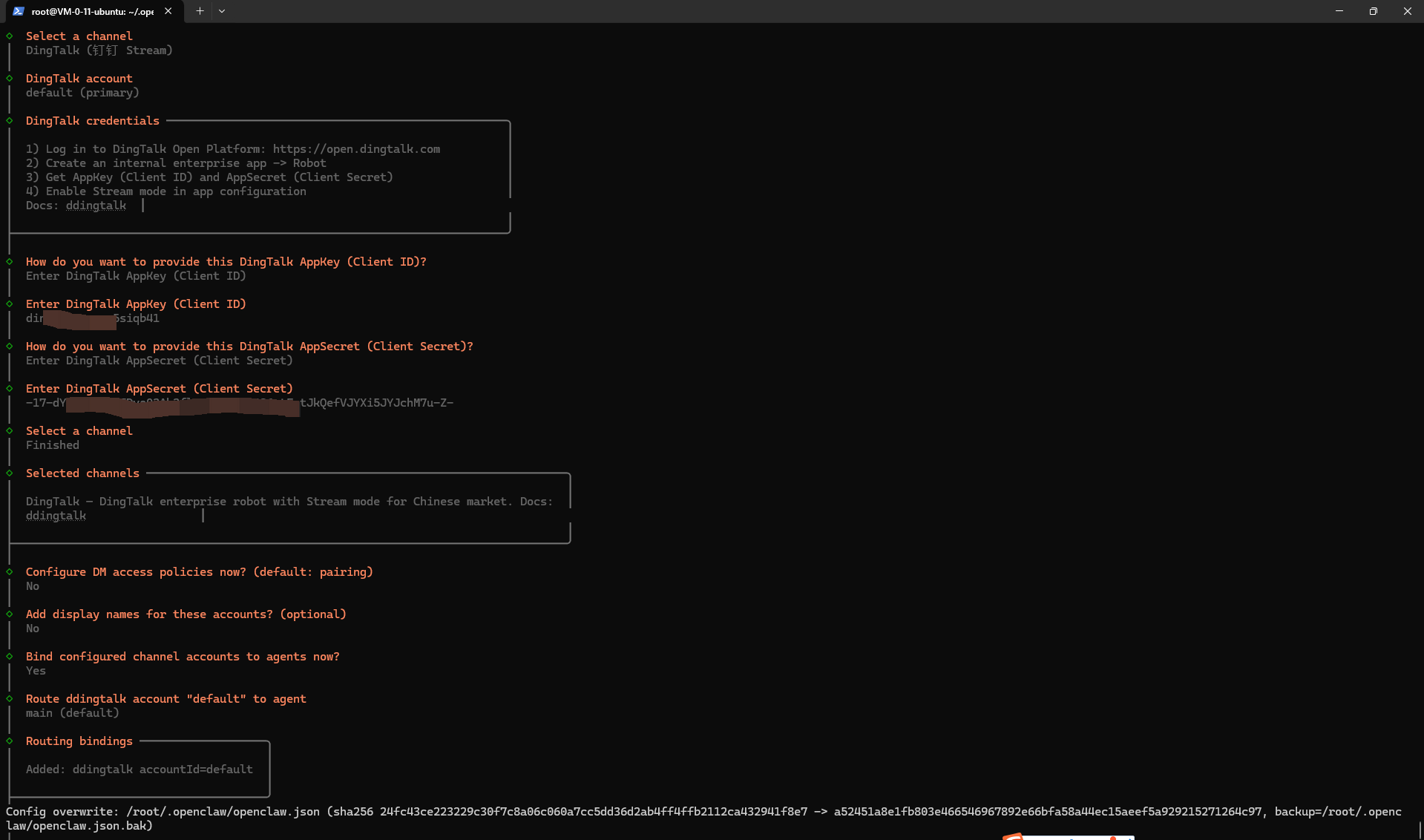Click the 'main (default)' agent value
This screenshot has height=840, width=1424.
pyautogui.click(x=72, y=713)
